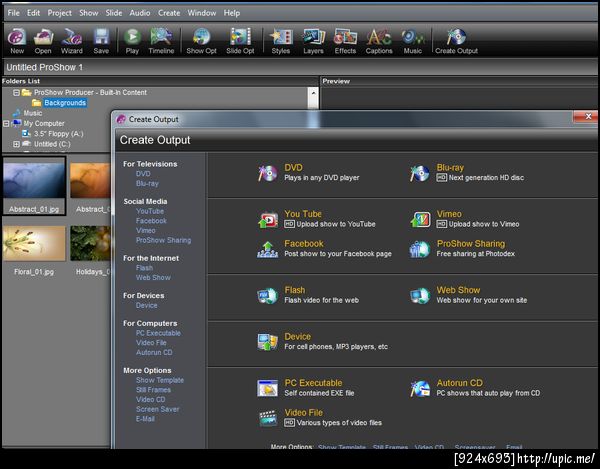This screenshot has width=600, height=469.
Task: Collapse the My Computer tree node
Action: [6, 124]
